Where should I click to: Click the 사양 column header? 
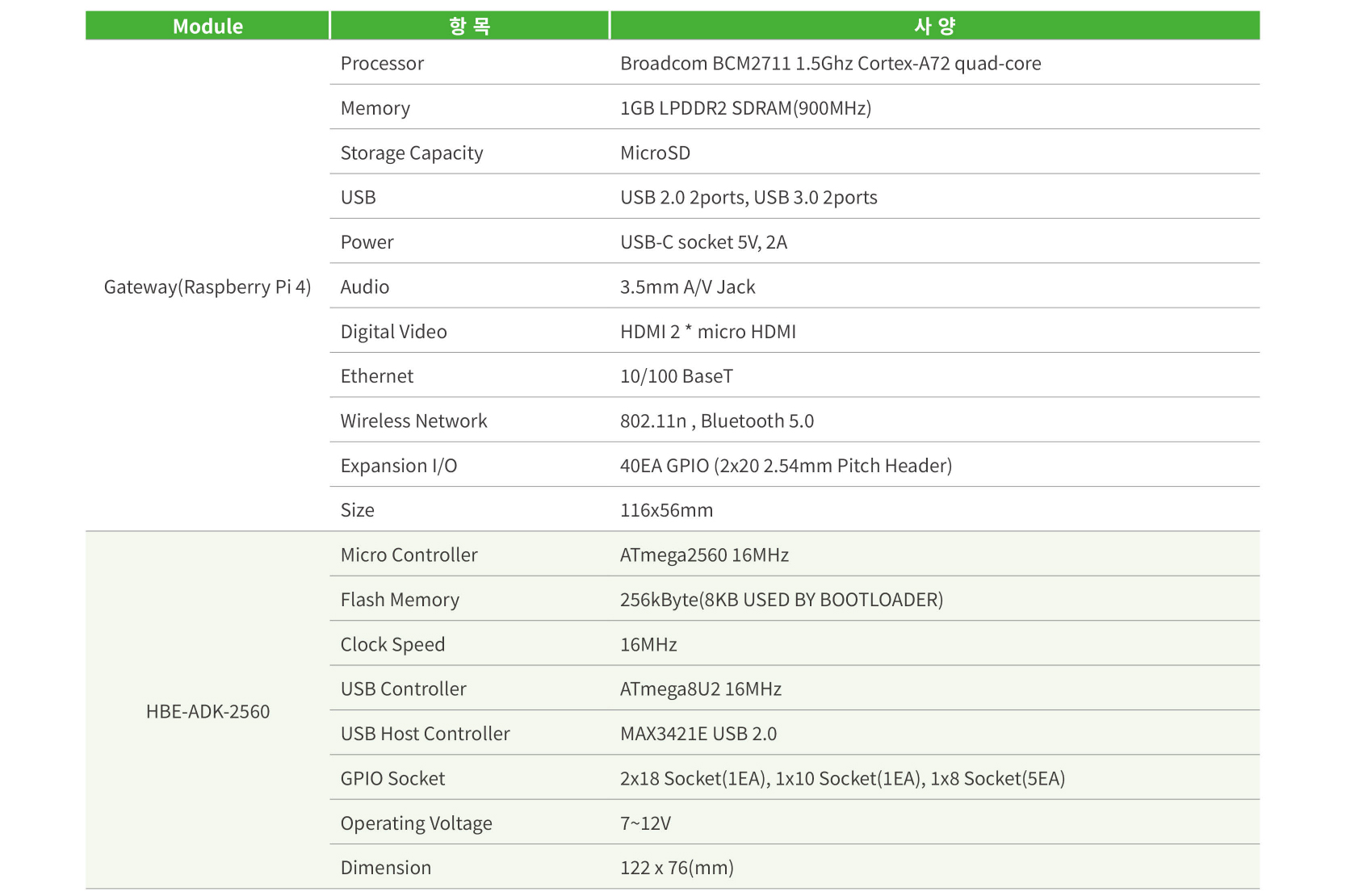tap(935, 26)
